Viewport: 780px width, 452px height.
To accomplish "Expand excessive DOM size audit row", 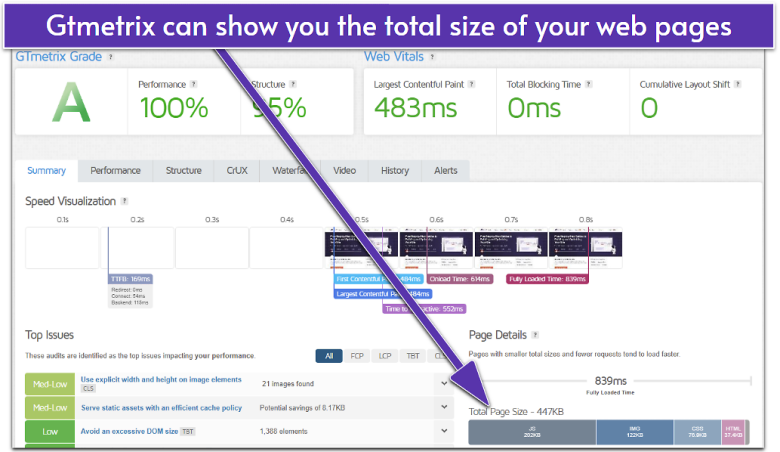I will [444, 431].
